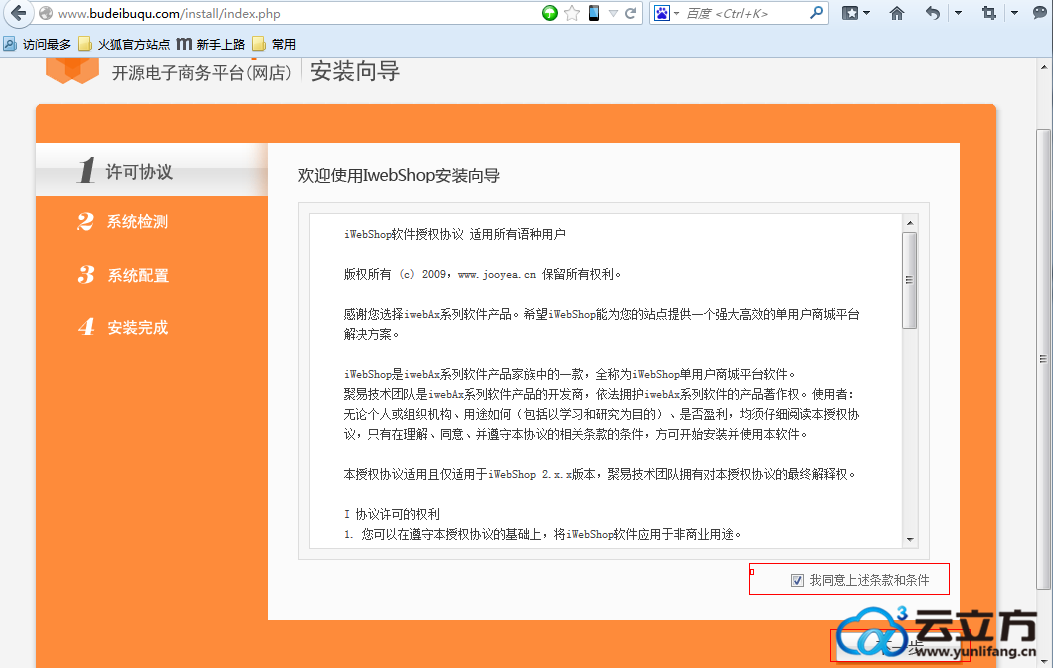Click the orange iWebShop logo
Viewport: 1053px width, 668px height.
point(73,70)
